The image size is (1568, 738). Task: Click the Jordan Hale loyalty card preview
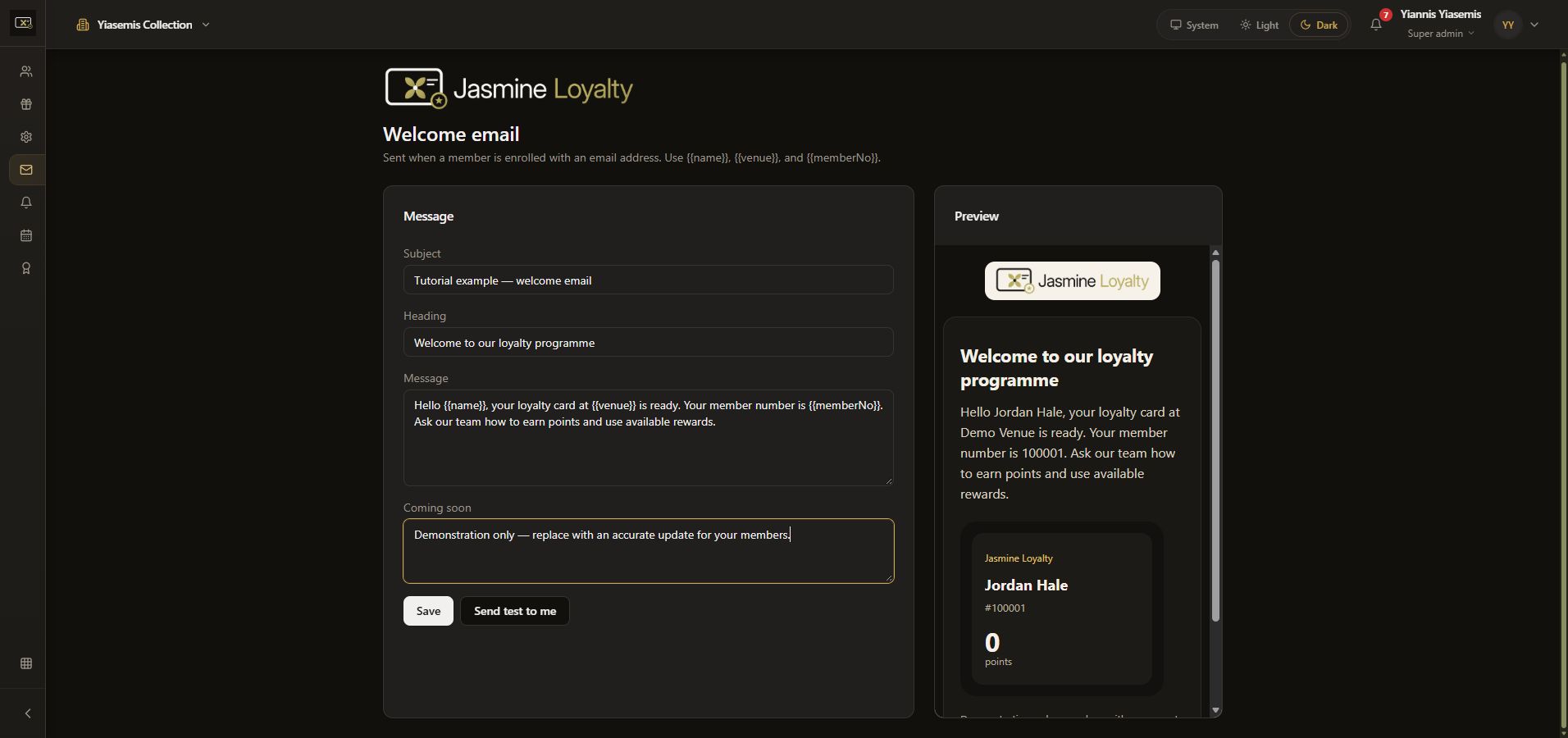1062,608
